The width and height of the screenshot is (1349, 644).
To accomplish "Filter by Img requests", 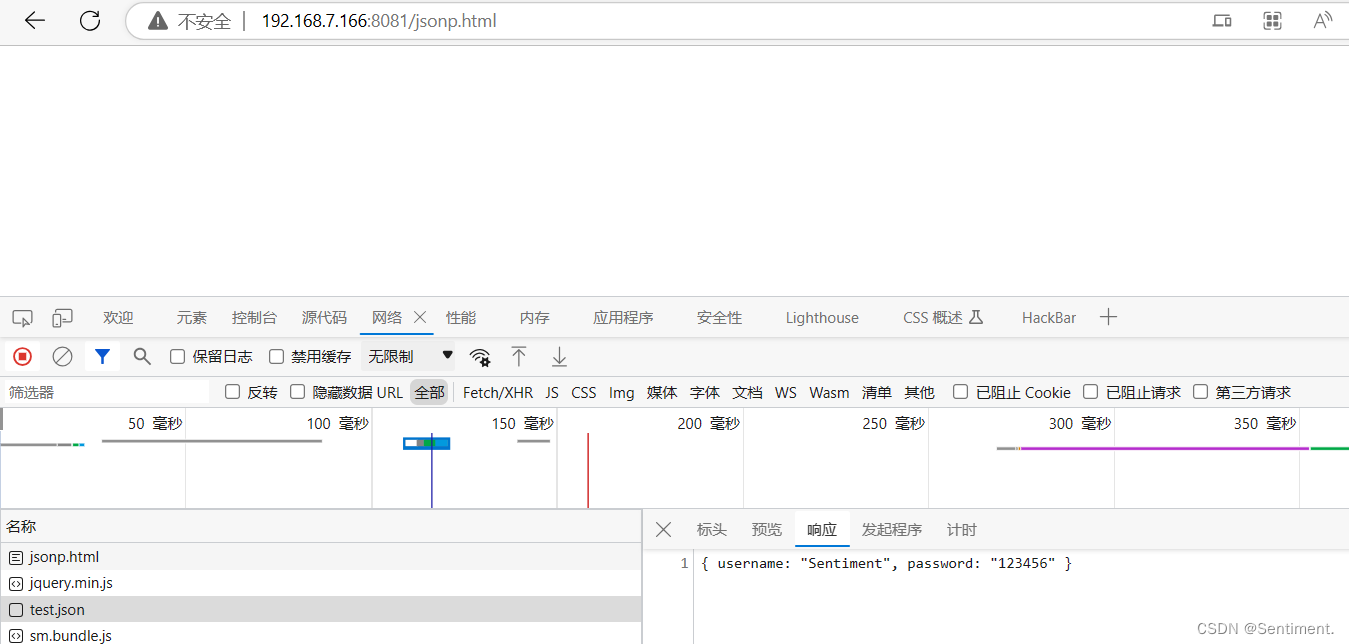I will point(622,393).
